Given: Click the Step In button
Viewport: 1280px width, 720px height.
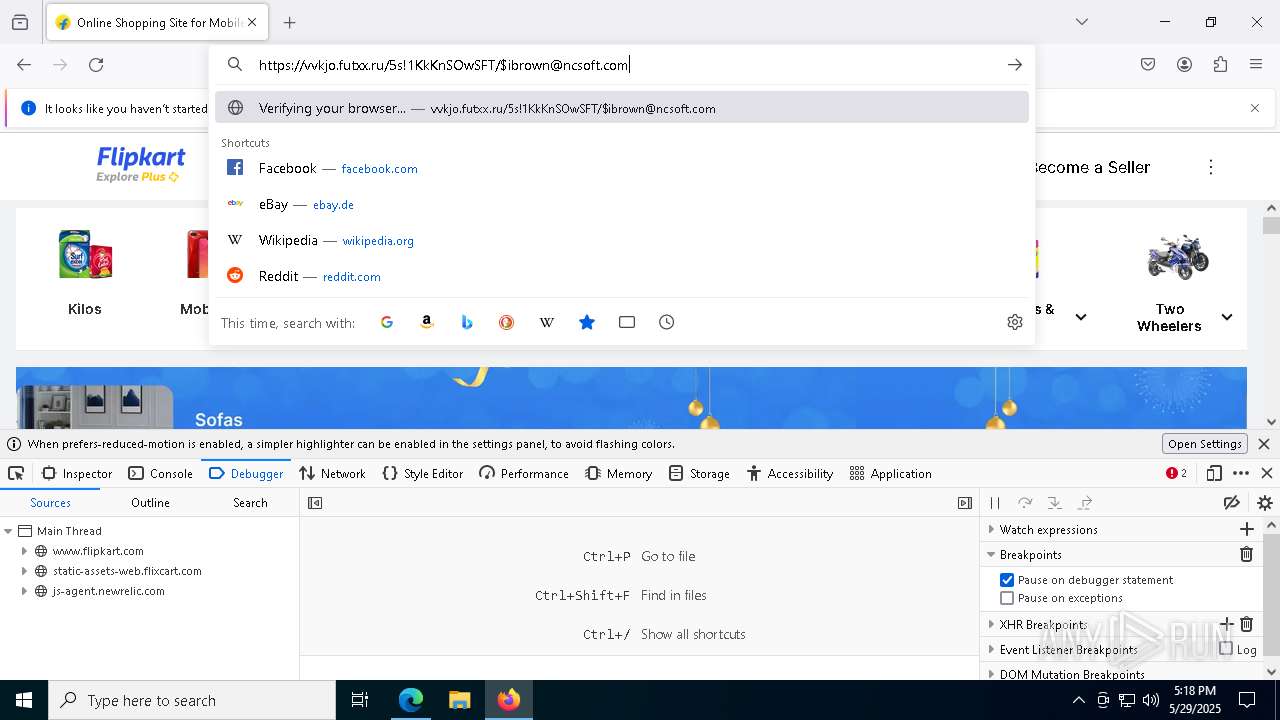Looking at the screenshot, I should pos(1055,503).
